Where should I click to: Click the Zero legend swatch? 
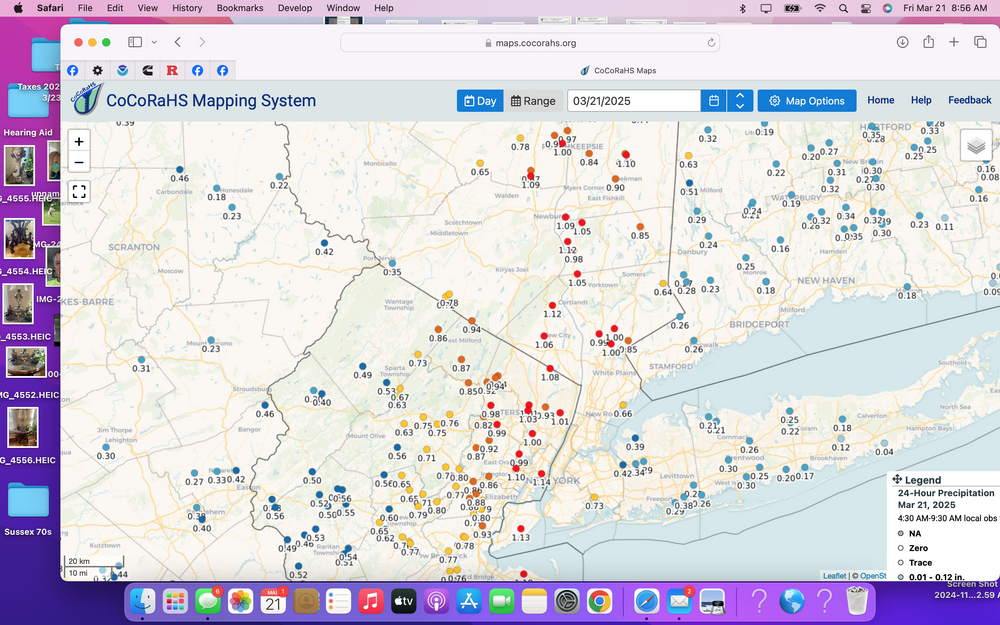pyautogui.click(x=901, y=548)
